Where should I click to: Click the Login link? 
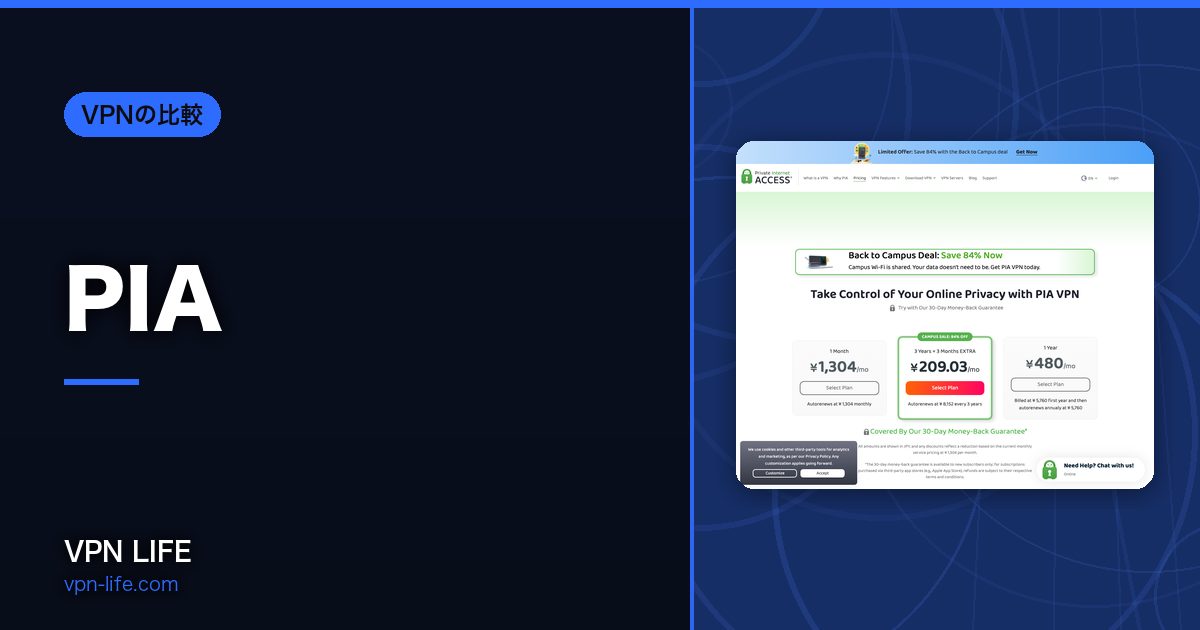coord(1113,178)
